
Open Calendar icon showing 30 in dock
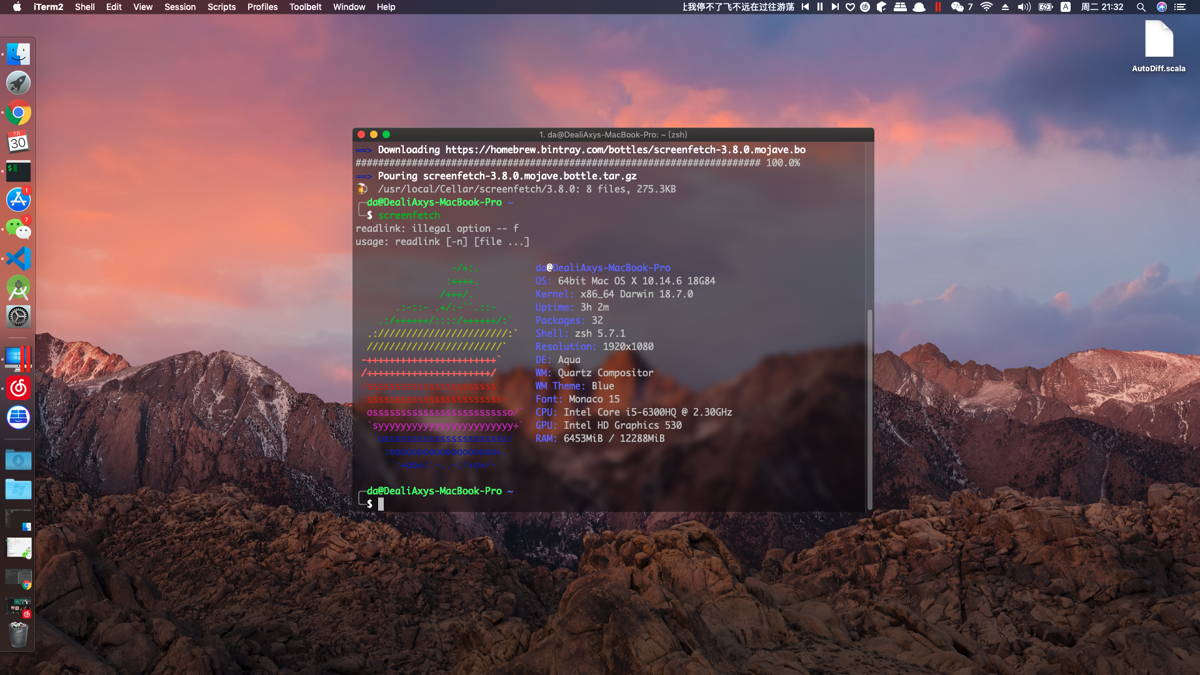(18, 142)
